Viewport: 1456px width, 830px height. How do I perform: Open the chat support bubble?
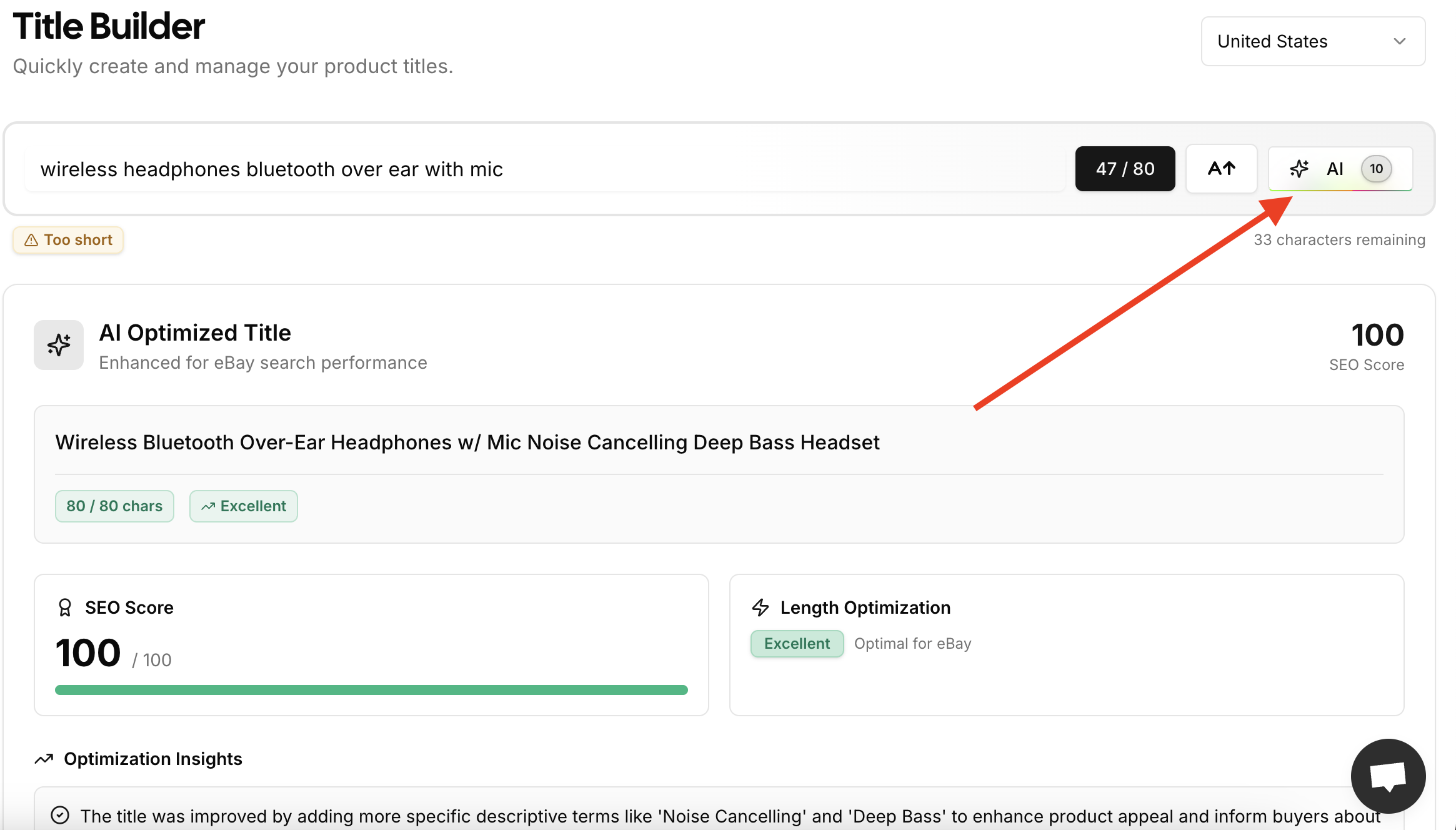click(1388, 776)
